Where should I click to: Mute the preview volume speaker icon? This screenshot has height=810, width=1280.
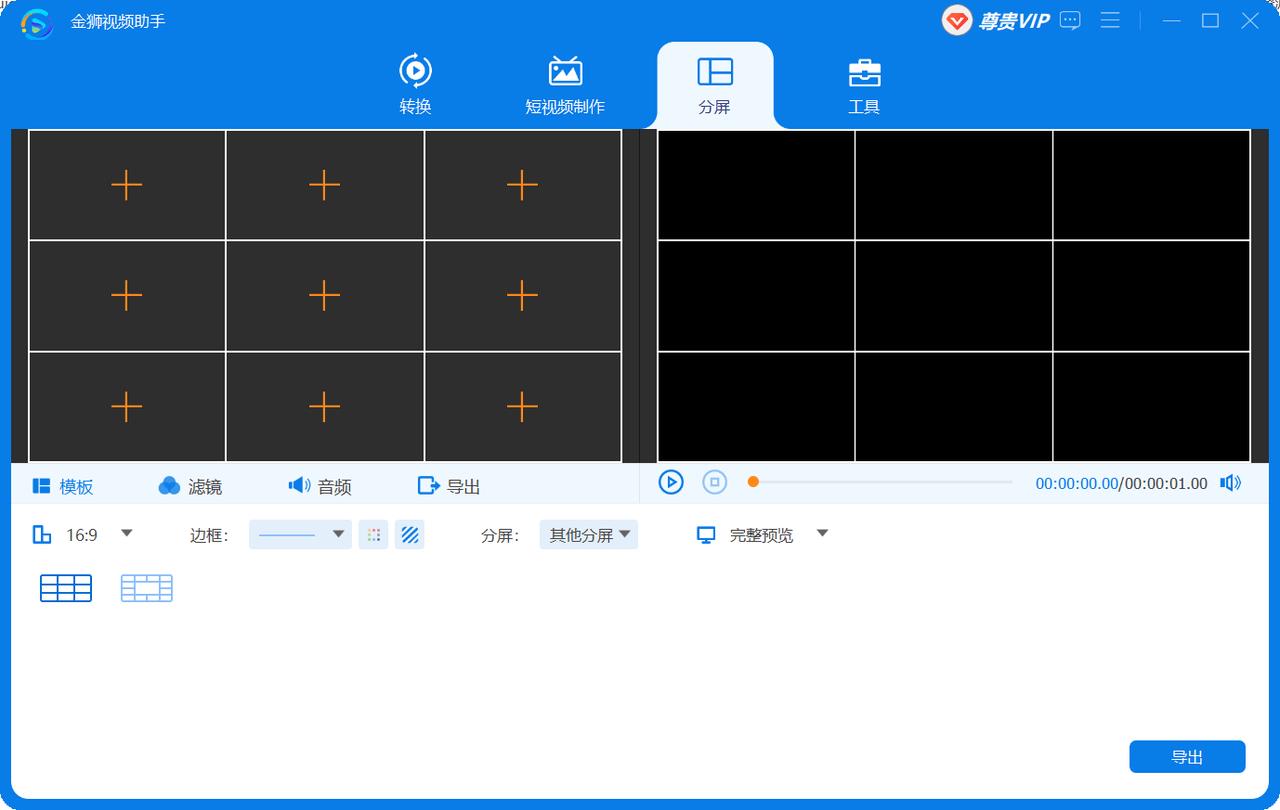pyautogui.click(x=1230, y=483)
